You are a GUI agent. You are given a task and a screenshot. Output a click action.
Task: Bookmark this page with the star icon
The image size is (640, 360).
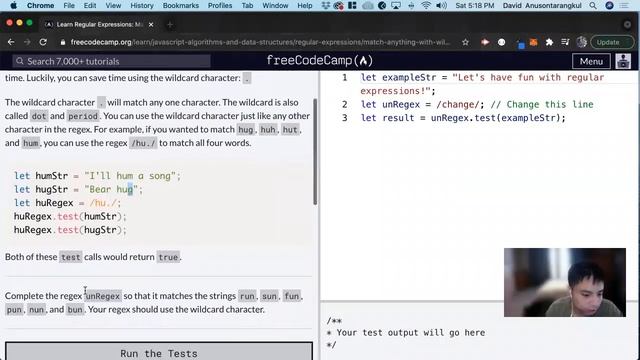click(465, 42)
